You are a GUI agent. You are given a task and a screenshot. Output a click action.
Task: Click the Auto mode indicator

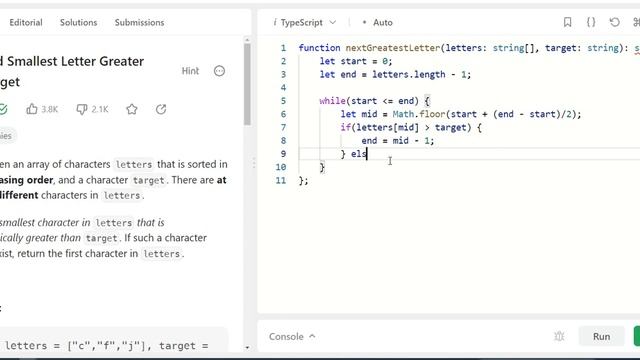378,22
